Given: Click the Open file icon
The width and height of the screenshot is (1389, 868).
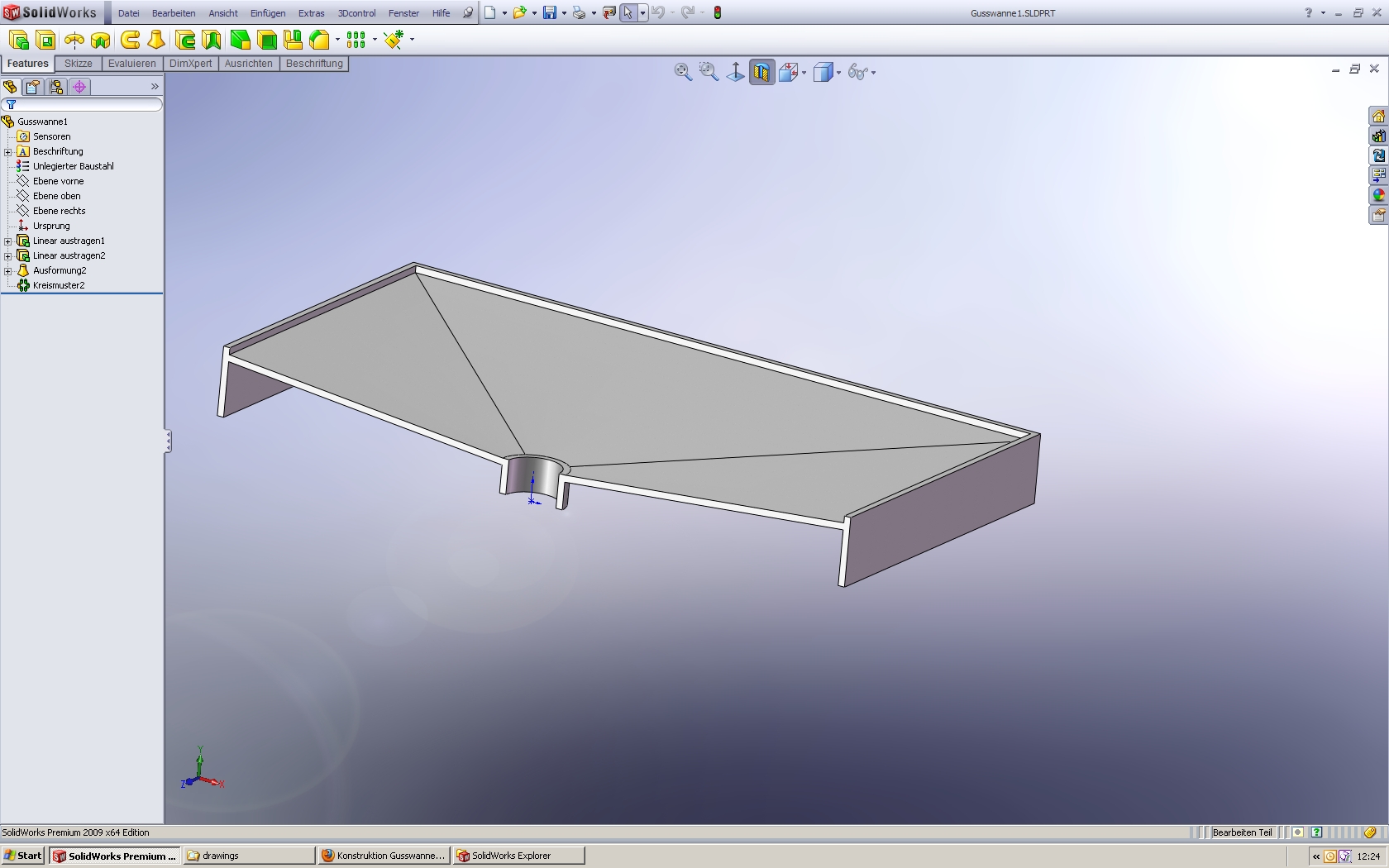Looking at the screenshot, I should pyautogui.click(x=520, y=12).
